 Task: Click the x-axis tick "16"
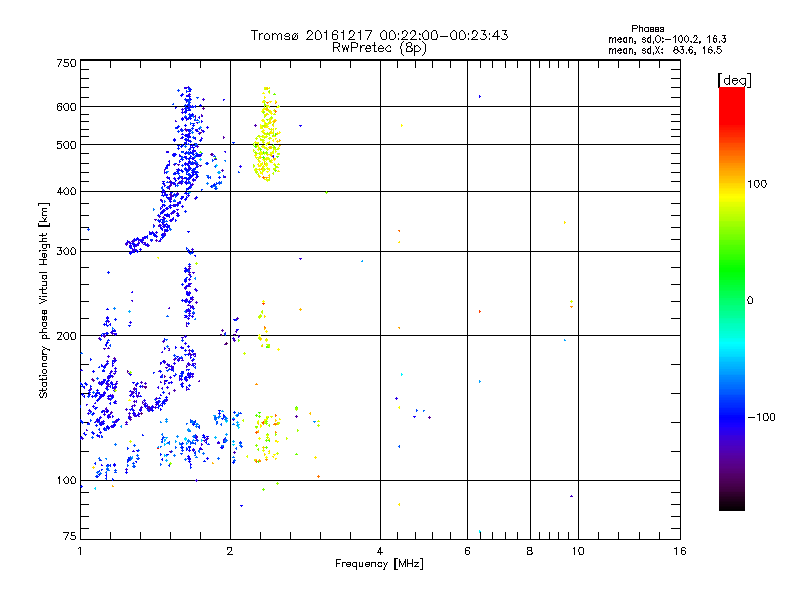680,551
